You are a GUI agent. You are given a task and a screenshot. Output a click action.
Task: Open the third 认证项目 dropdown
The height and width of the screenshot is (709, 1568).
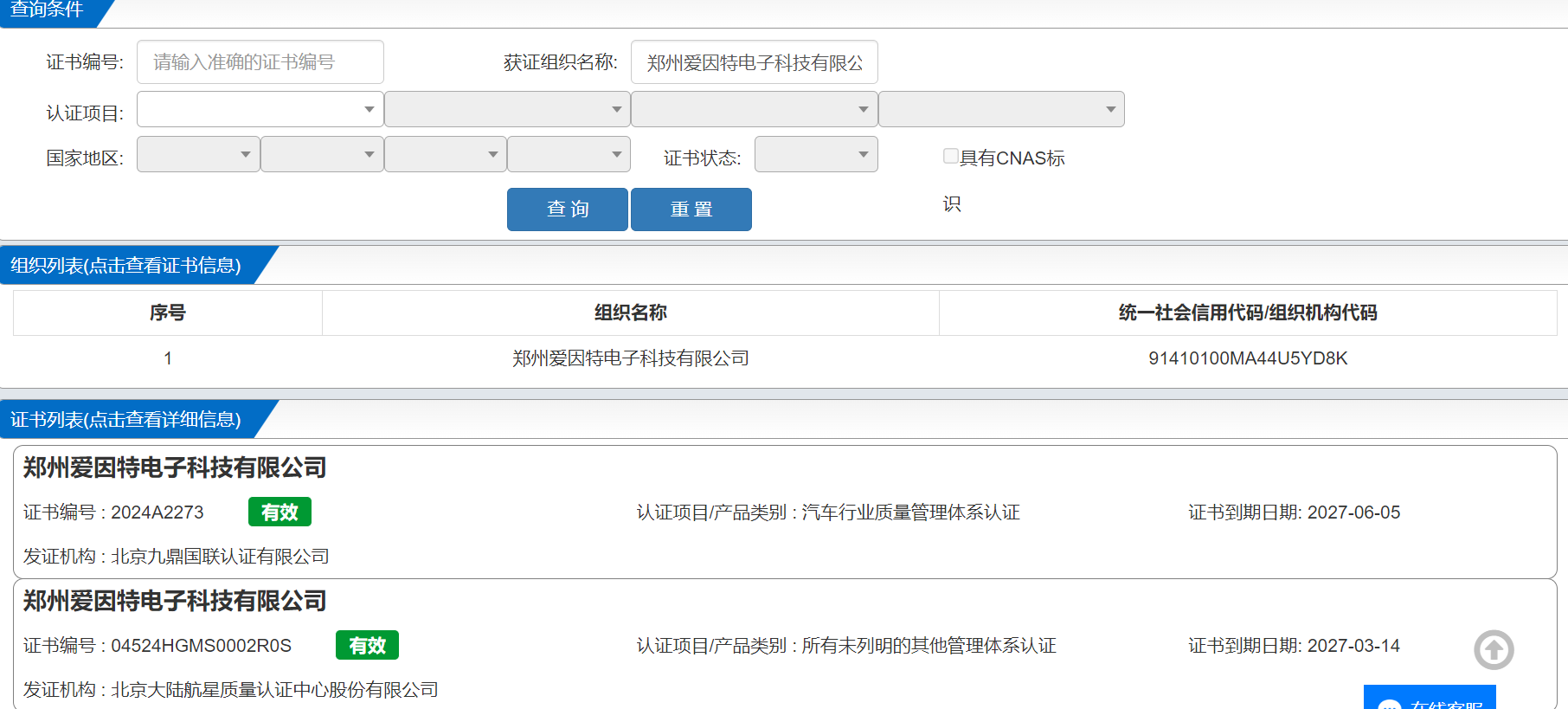[755, 109]
